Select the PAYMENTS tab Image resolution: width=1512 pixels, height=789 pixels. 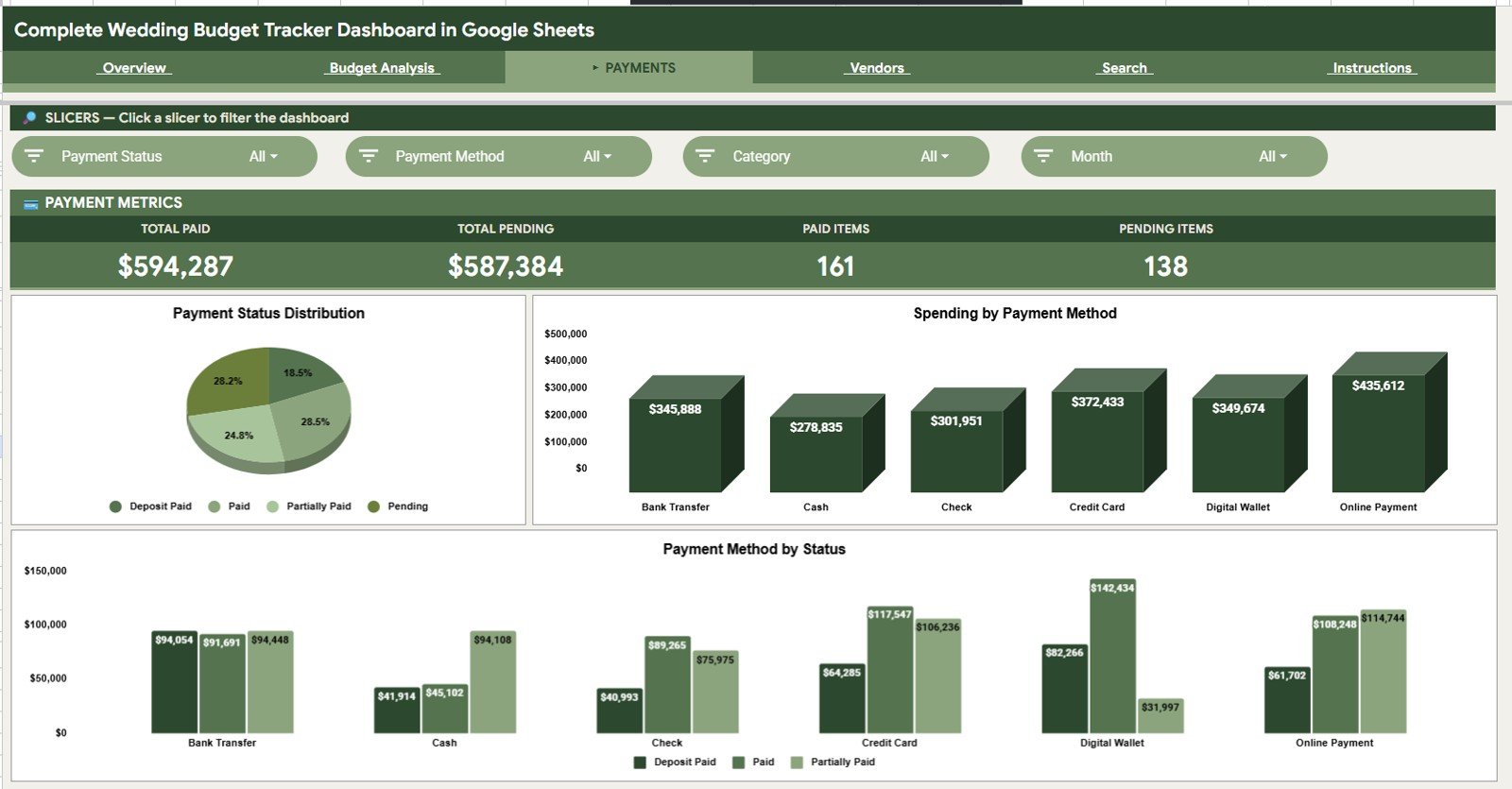[x=629, y=68]
